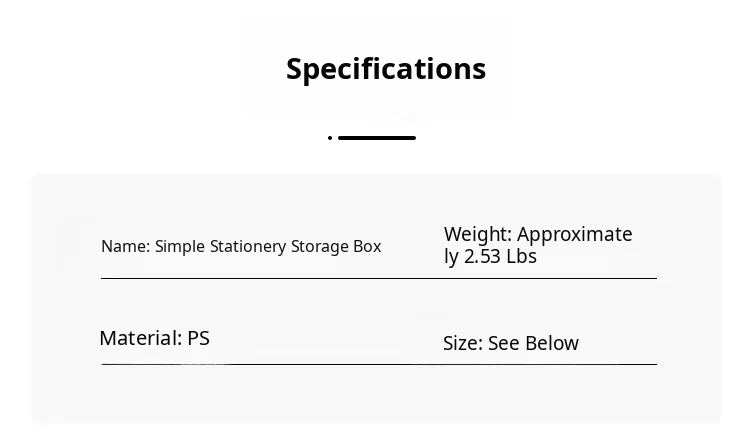
Task: Select the "Size:" label
Action: click(x=462, y=344)
